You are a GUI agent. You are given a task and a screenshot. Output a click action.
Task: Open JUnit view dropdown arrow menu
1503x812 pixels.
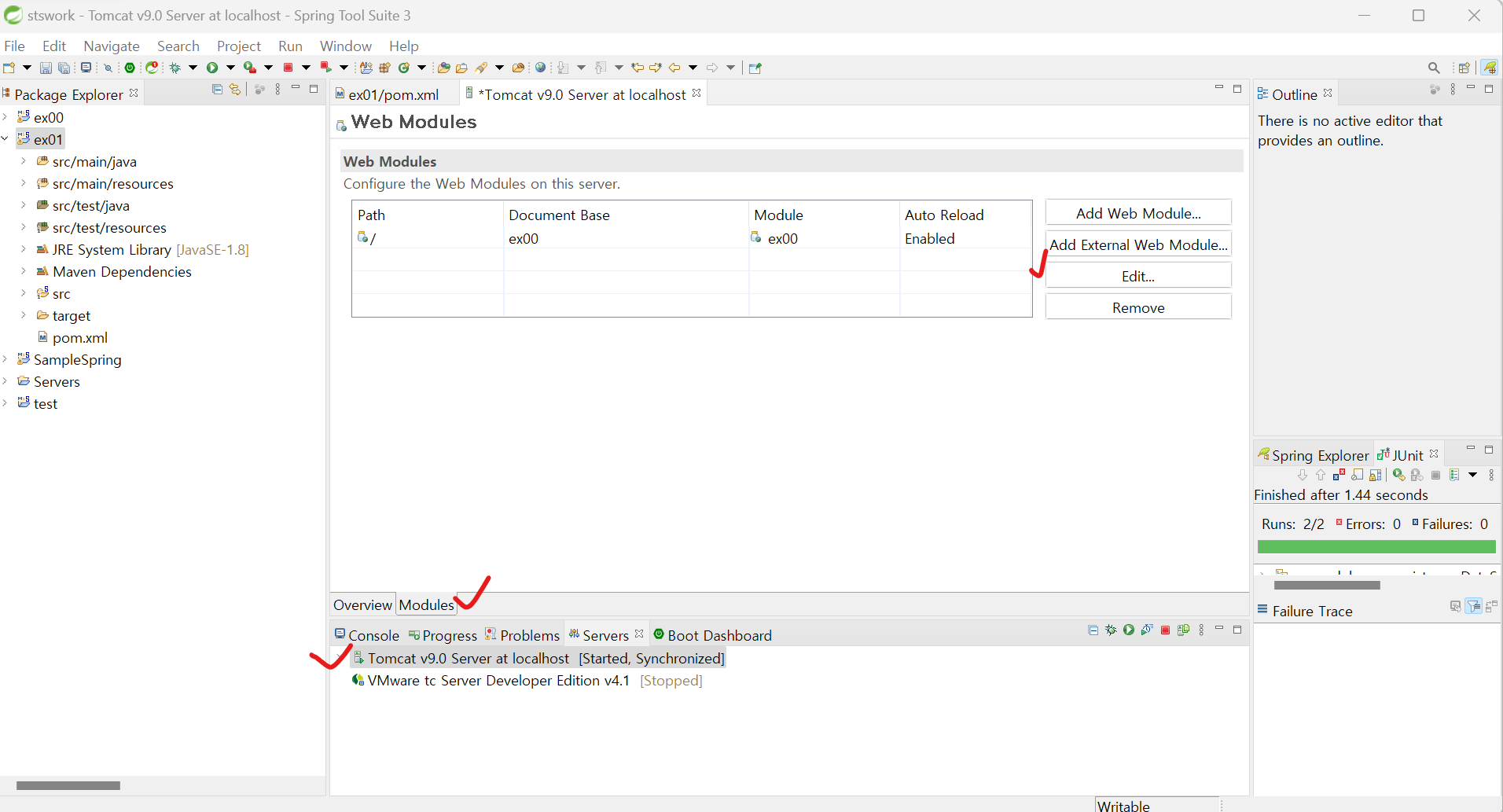[x=1472, y=475]
